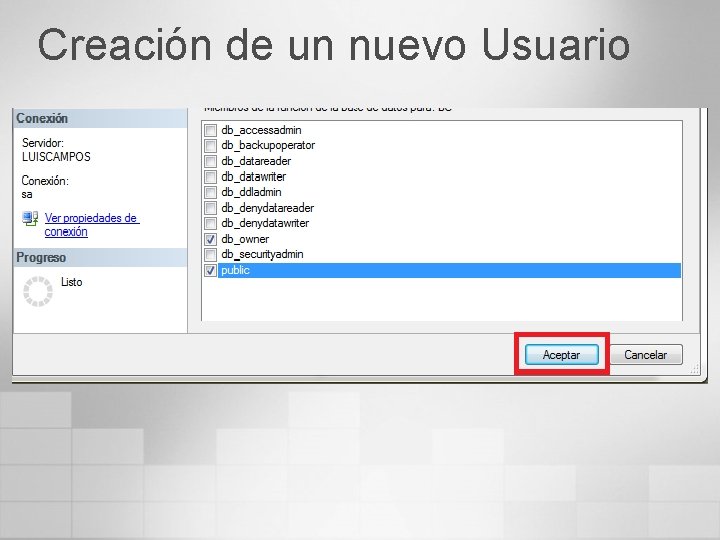
Task: Click the dialog resize grip corner
Action: point(695,369)
